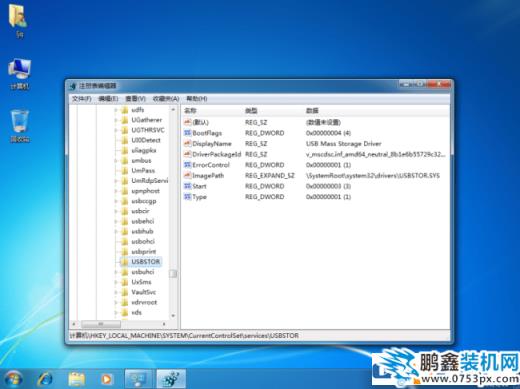Click the tree horizontal scroll left arrow
Screen dimensions: 520x389
74,324
